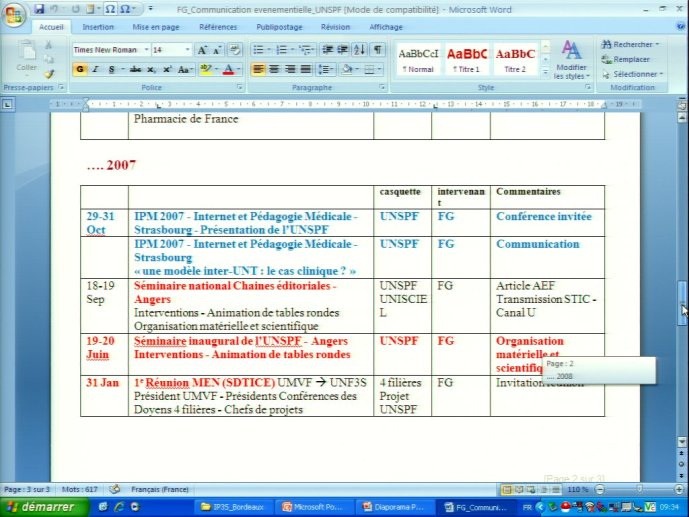Toggle underline (S) formatting
689x517 pixels.
pos(111,69)
